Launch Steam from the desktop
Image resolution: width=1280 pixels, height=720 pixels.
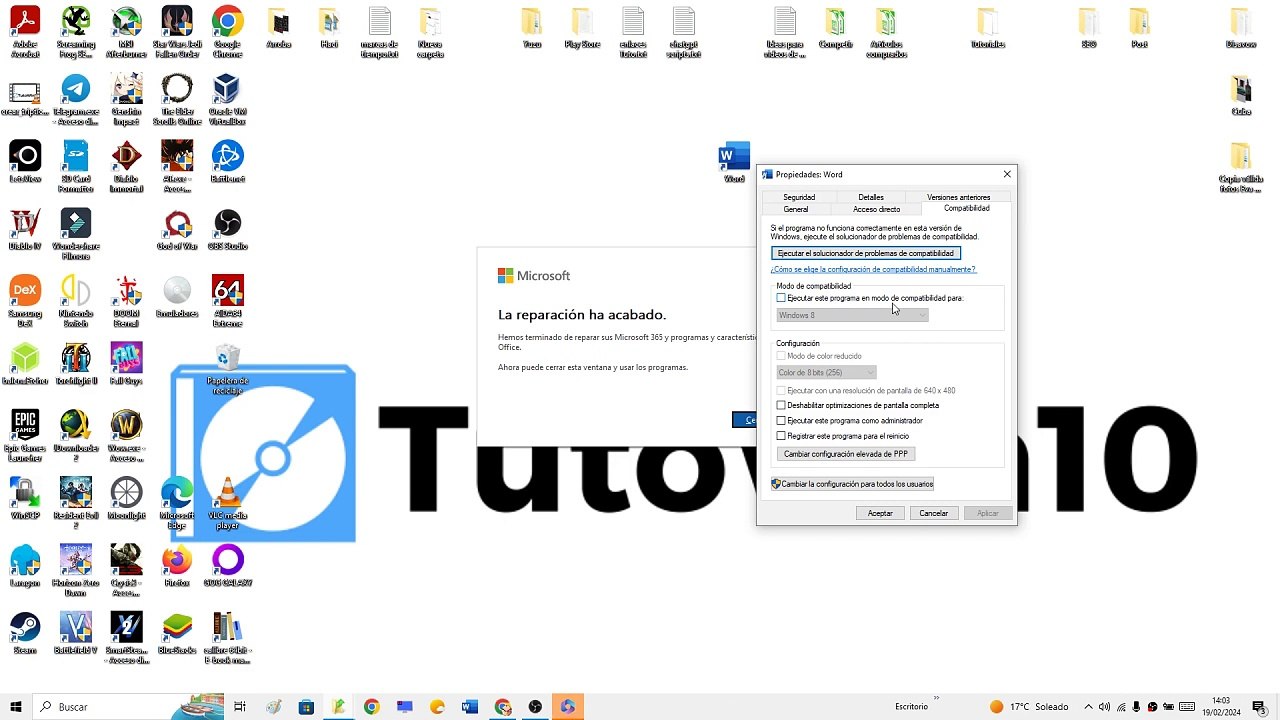(x=25, y=632)
